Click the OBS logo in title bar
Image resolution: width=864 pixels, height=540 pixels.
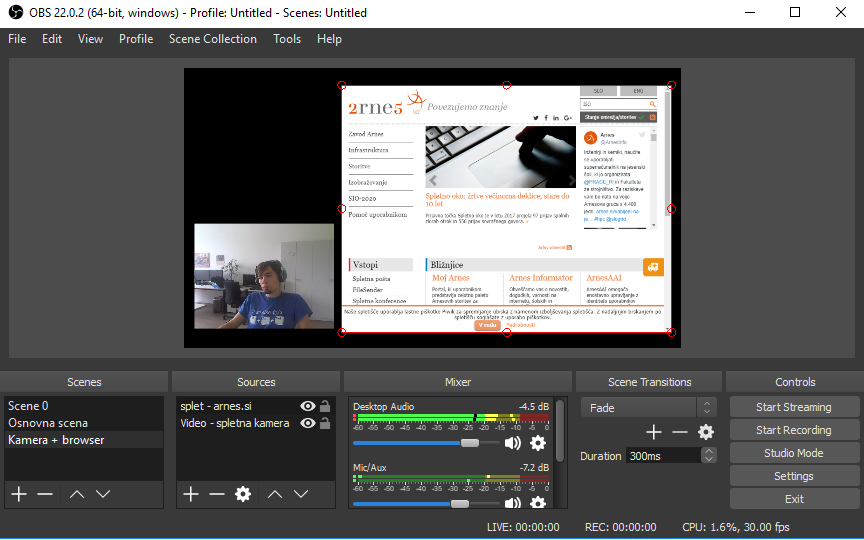click(x=15, y=12)
